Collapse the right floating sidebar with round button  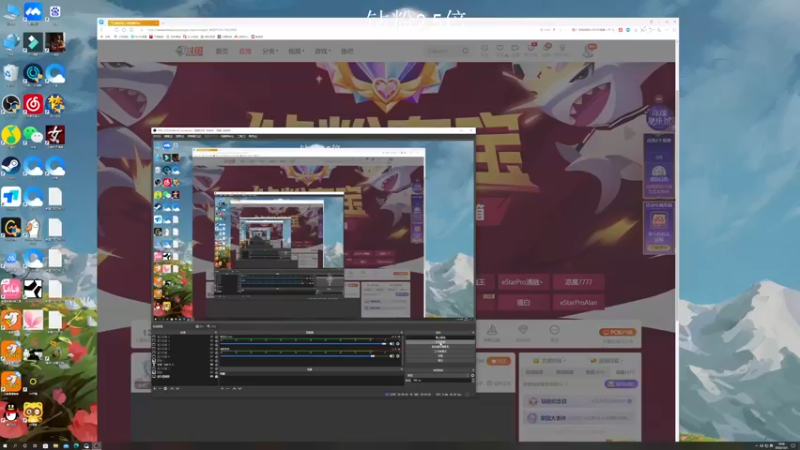659,98
